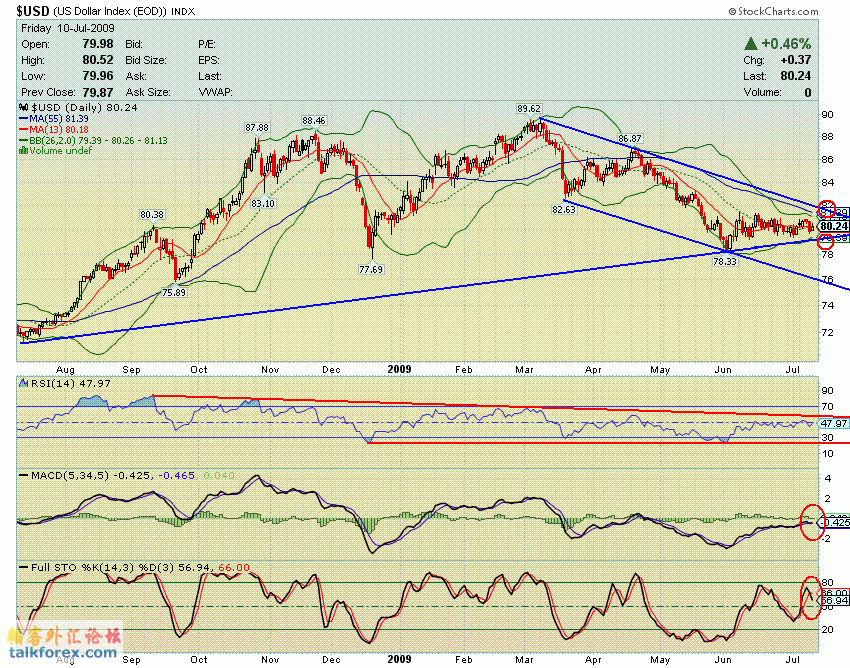This screenshot has height=668, width=850.
Task: Click the 86.87 April high label
Action: point(629,139)
